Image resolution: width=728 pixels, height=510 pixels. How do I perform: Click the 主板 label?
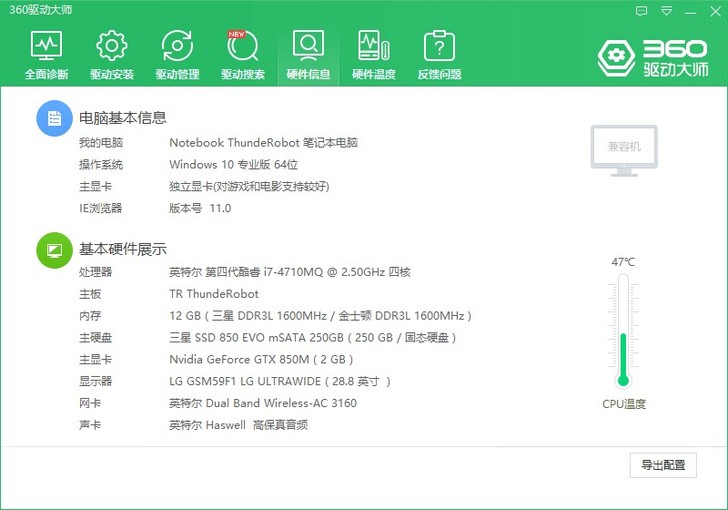click(x=90, y=294)
